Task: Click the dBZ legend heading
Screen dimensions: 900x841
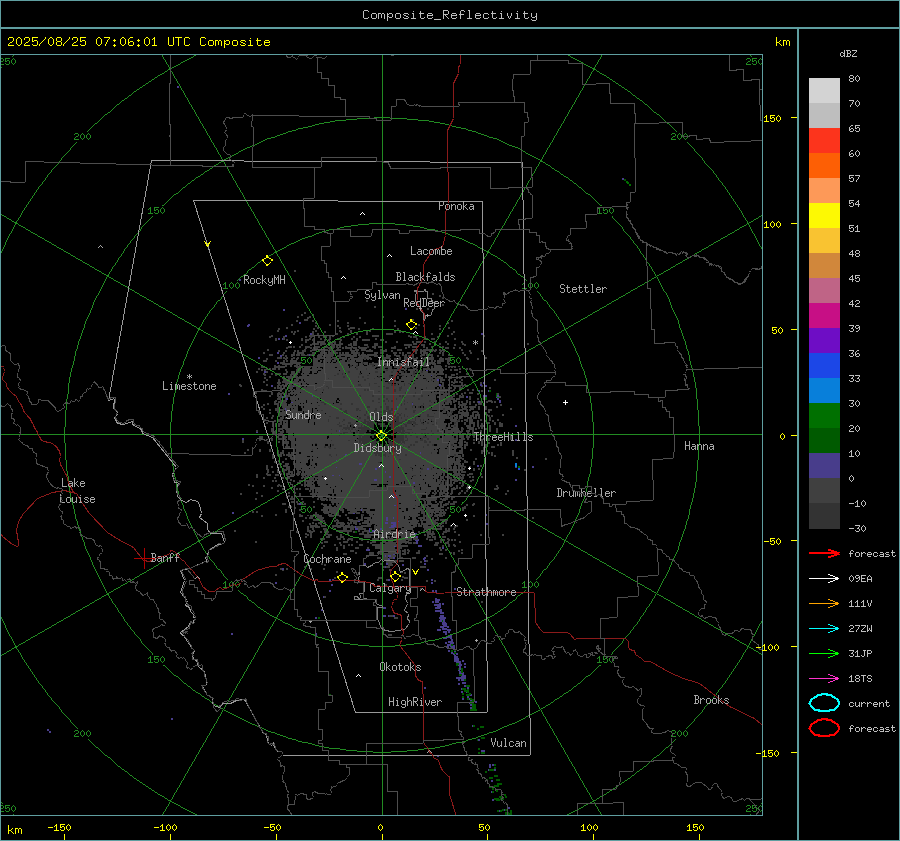Action: click(x=848, y=54)
